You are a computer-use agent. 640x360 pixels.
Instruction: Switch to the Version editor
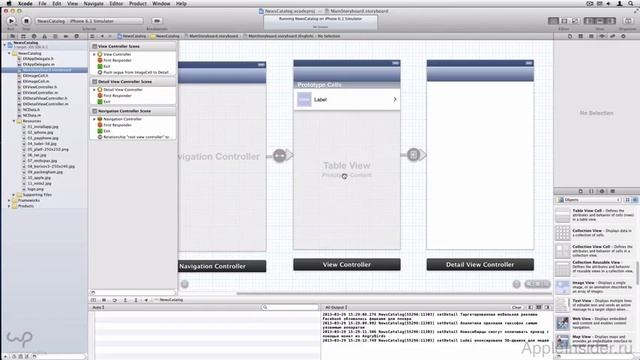575,21
